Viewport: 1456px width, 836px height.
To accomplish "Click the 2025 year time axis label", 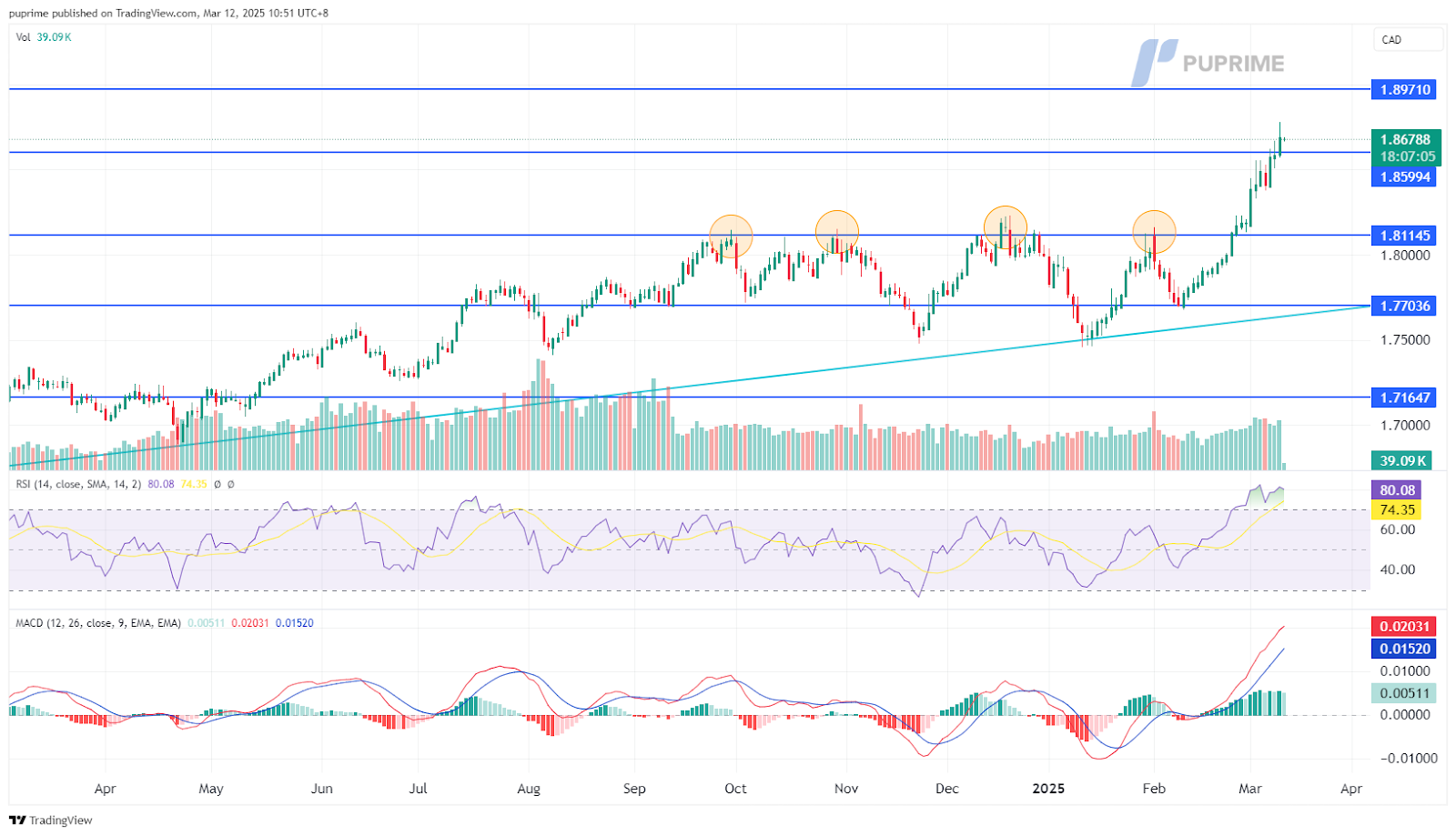I will [x=1048, y=789].
